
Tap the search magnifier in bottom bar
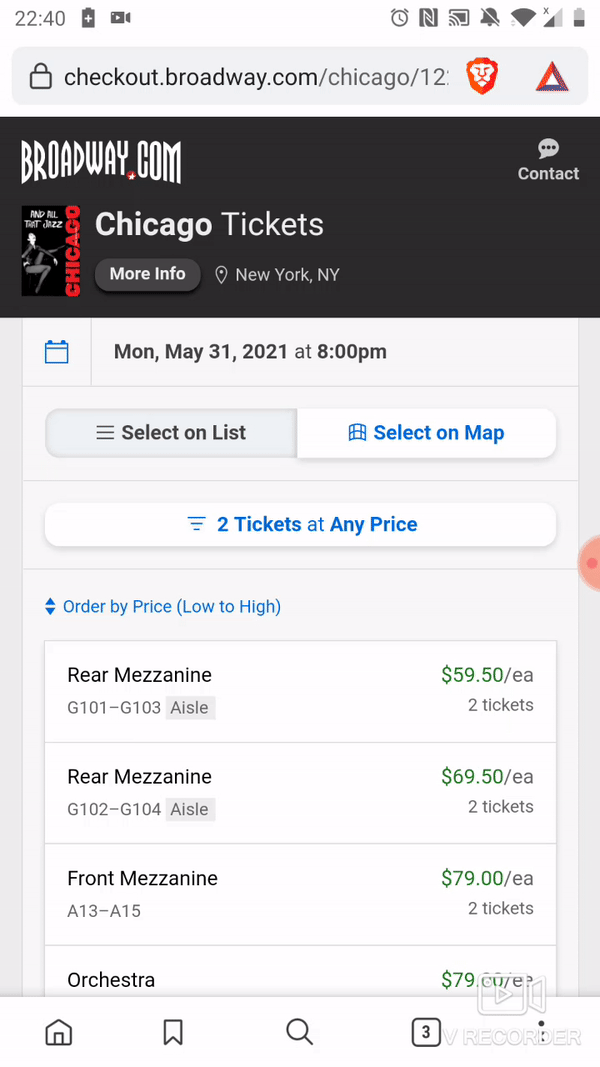tap(299, 1032)
